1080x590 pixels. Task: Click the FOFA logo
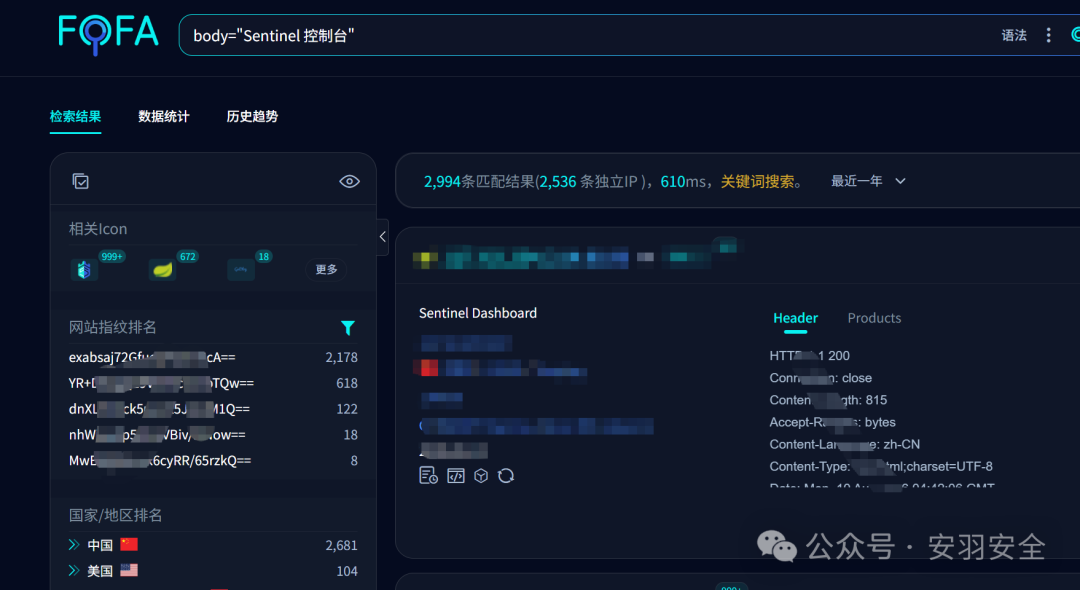[x=108, y=33]
